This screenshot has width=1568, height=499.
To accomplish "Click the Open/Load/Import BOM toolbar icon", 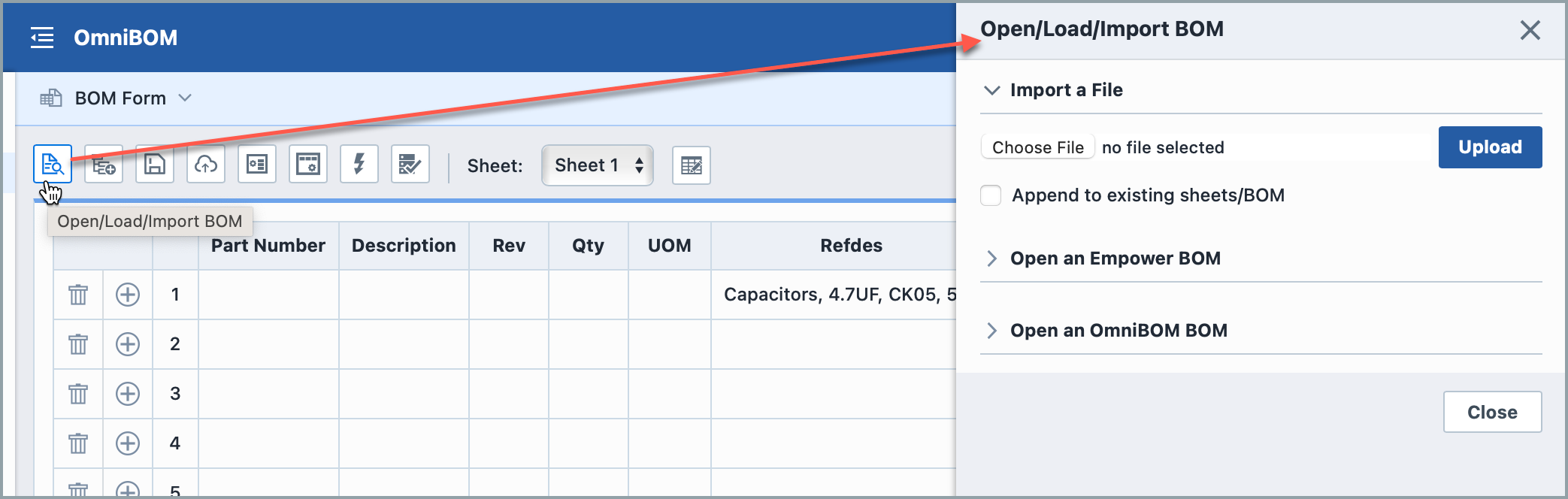I will tap(52, 164).
